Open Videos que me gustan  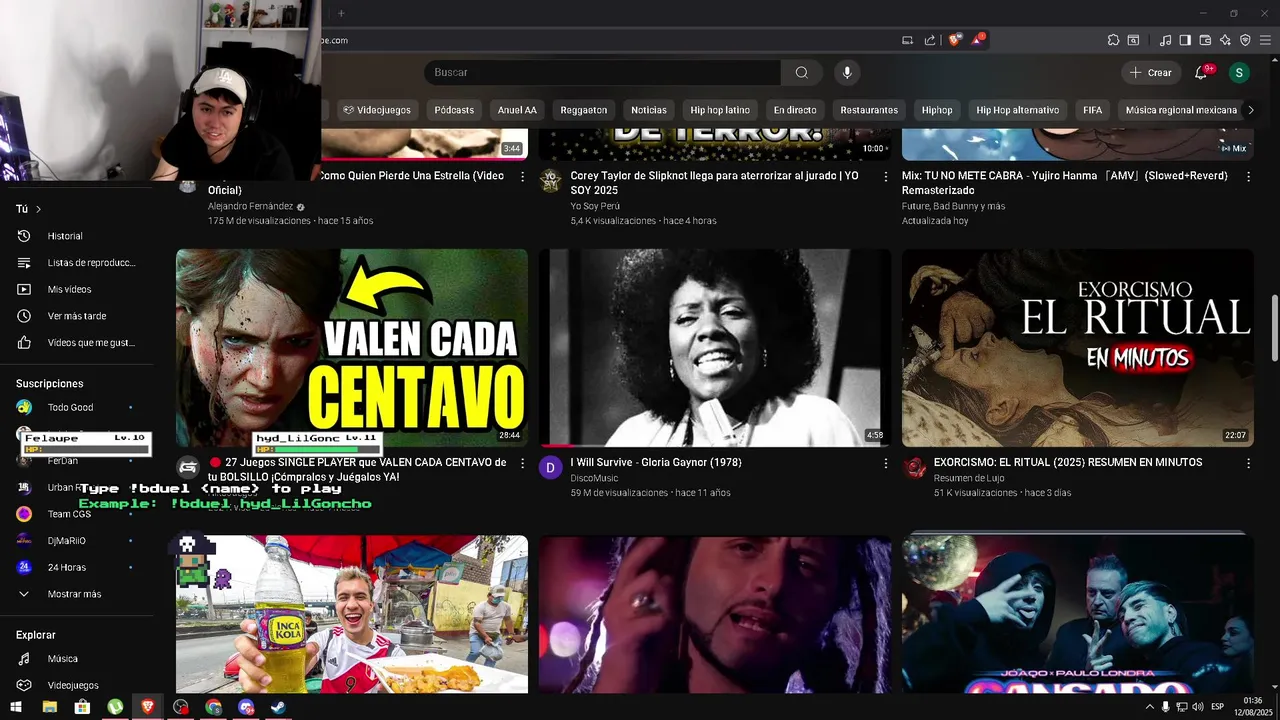point(77,343)
